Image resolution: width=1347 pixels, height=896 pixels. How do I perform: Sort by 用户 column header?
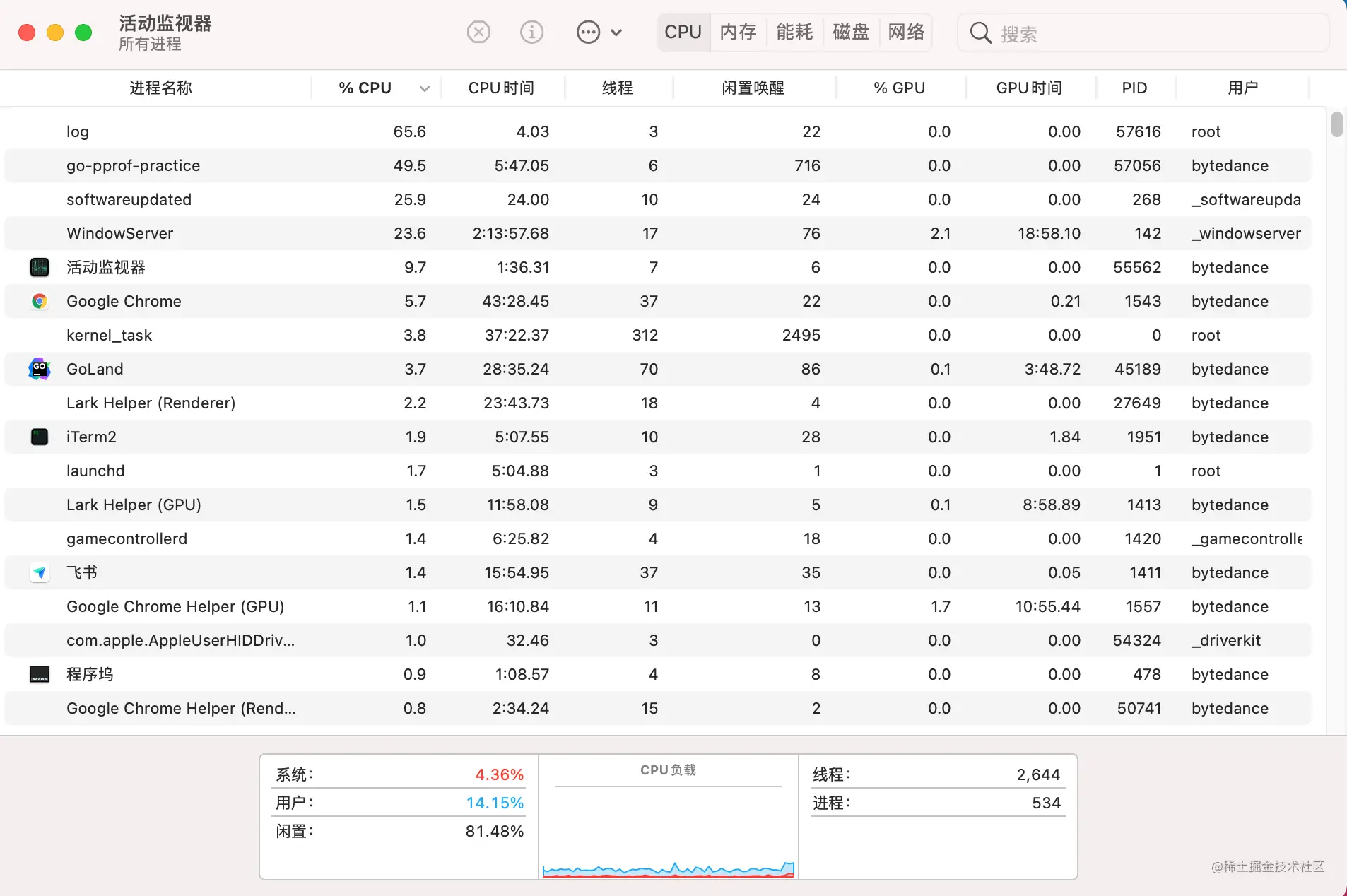(1242, 88)
